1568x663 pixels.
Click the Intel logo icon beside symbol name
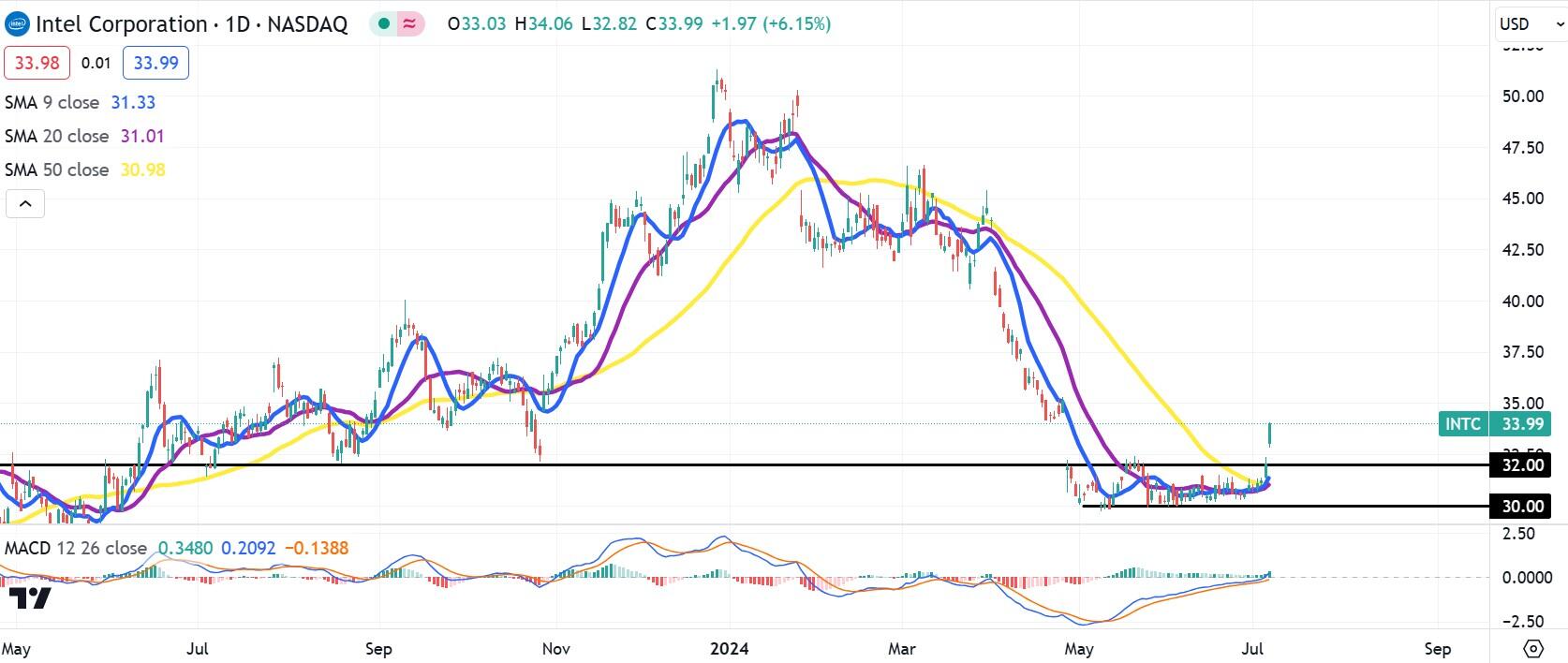[x=18, y=24]
